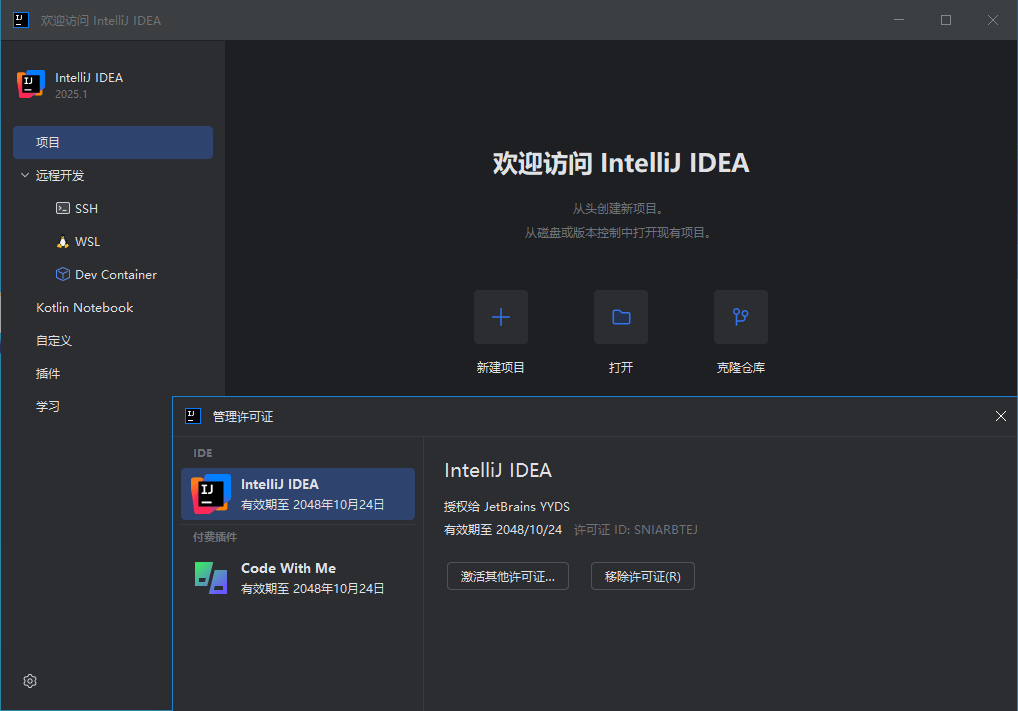Click the 2025.1 version text

[x=71, y=94]
